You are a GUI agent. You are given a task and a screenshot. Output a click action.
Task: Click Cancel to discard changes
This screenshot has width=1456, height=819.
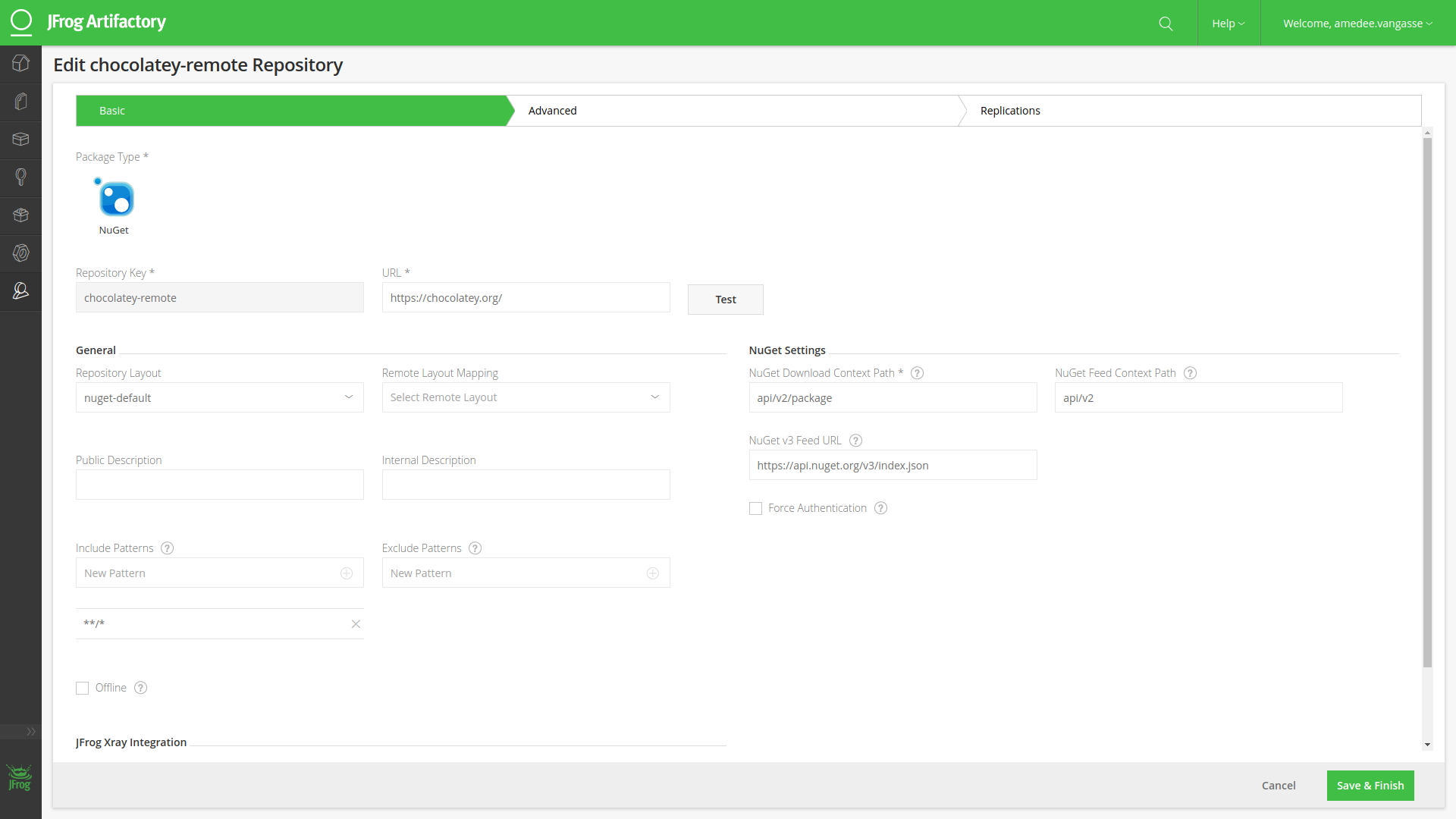[x=1279, y=786]
